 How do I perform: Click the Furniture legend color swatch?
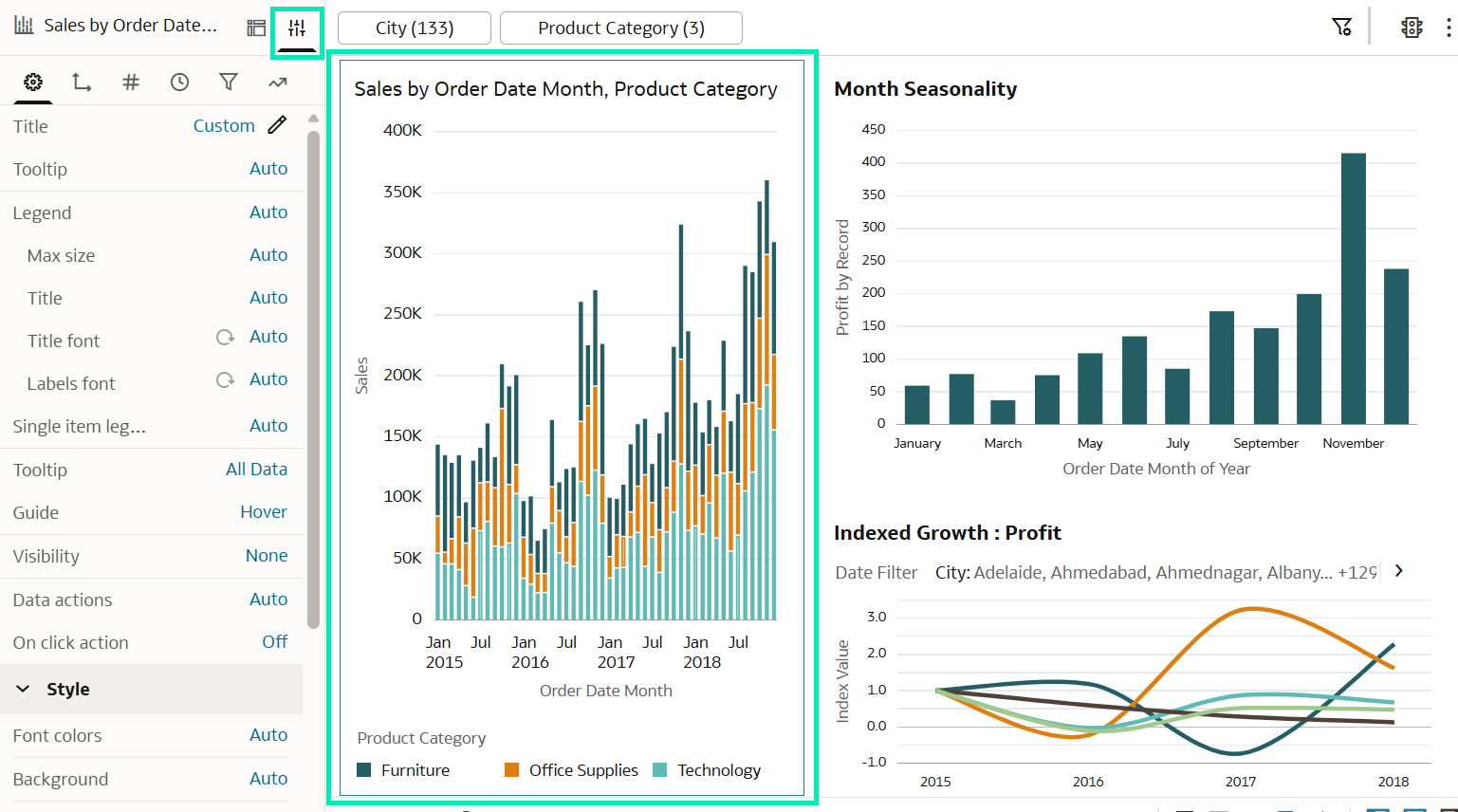point(363,769)
